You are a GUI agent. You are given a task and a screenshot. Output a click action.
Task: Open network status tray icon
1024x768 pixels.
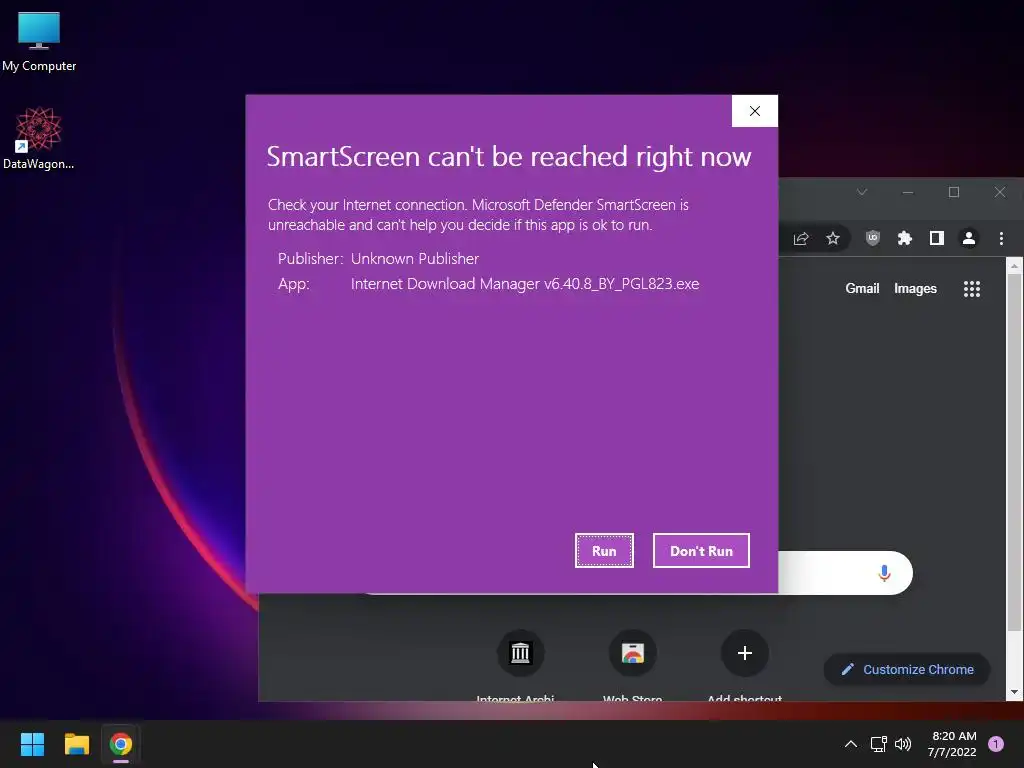[x=878, y=744]
